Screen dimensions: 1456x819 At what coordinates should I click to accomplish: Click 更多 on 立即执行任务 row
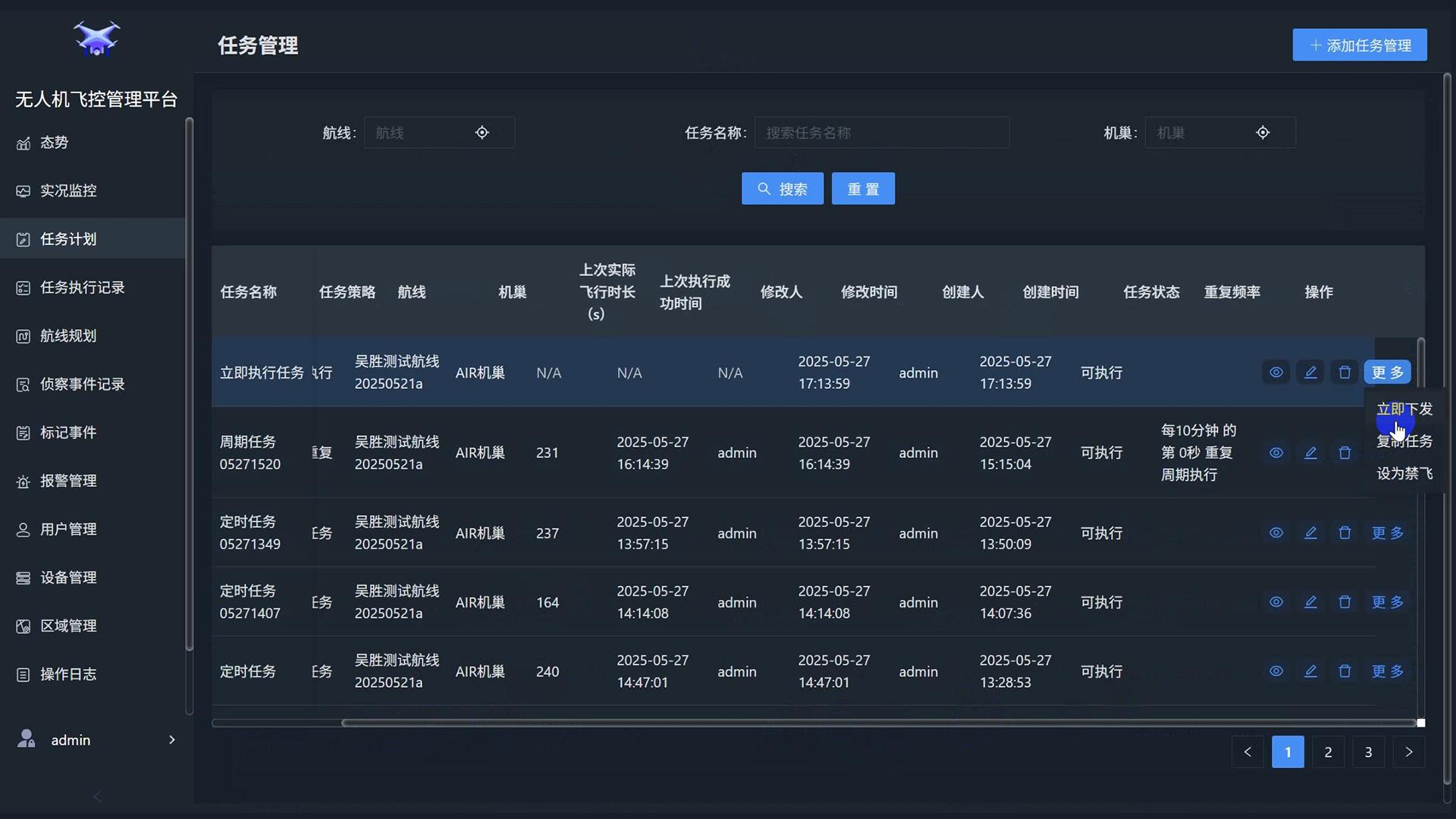tap(1388, 372)
